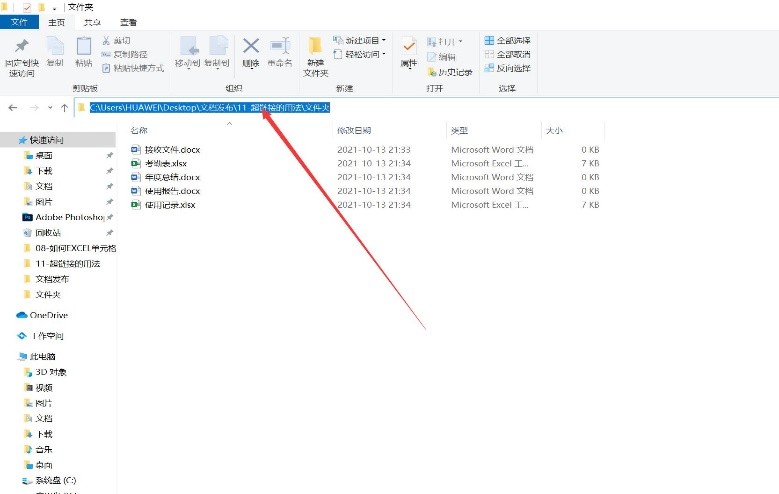Open 系统盘 (C:) drive in the sidebar
779x494 pixels.
tap(50, 480)
